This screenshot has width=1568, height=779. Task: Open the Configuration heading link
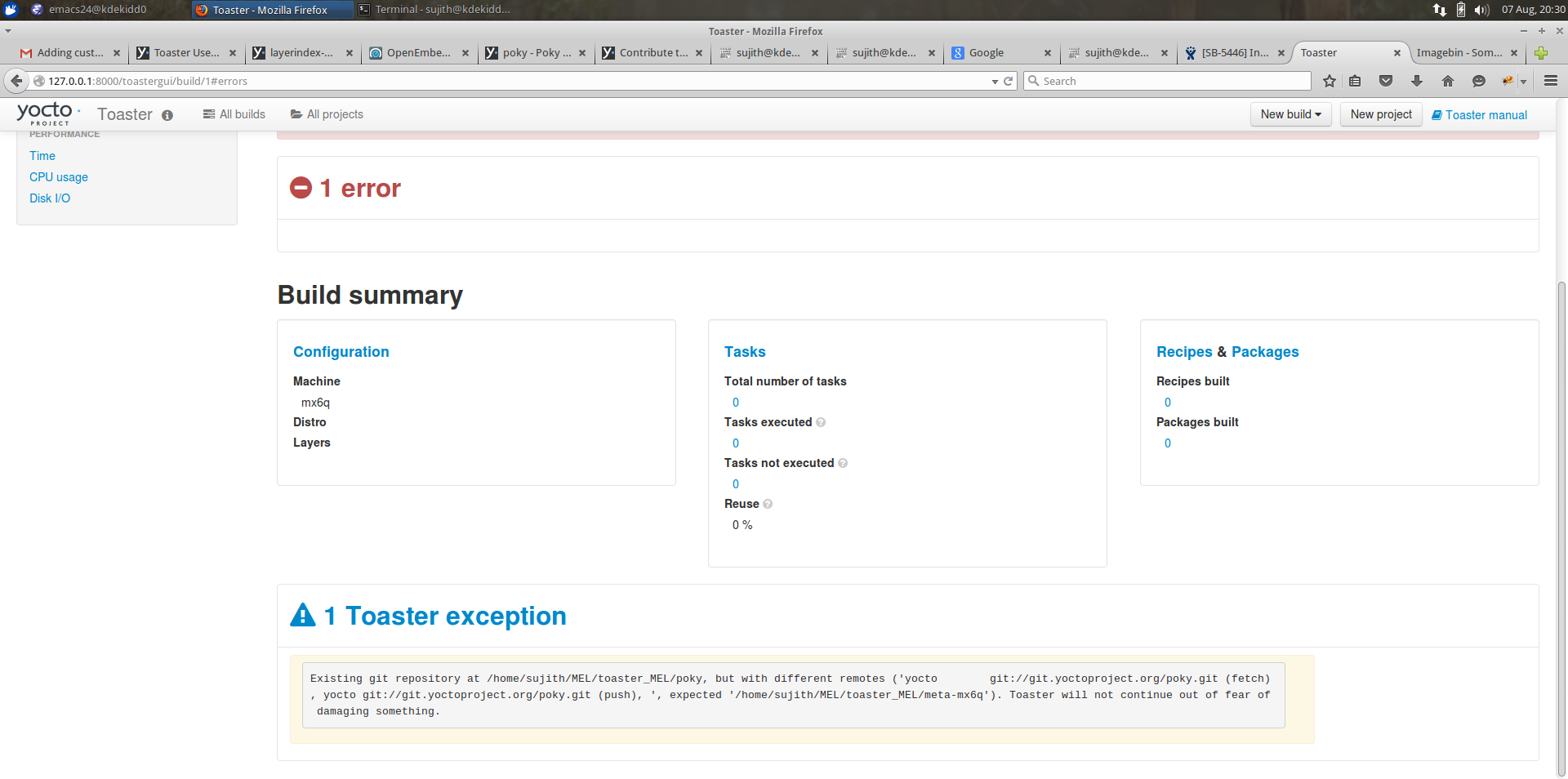tap(341, 352)
